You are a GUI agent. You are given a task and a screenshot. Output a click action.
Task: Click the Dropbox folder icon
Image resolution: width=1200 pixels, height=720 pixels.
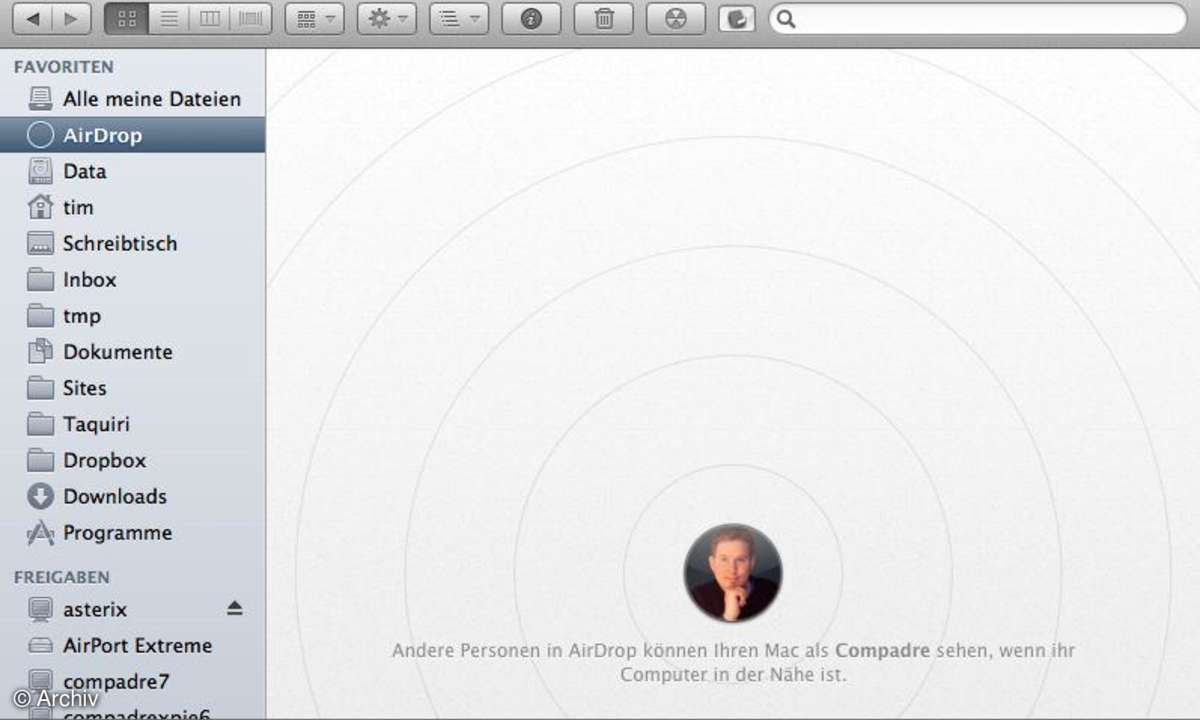40,460
